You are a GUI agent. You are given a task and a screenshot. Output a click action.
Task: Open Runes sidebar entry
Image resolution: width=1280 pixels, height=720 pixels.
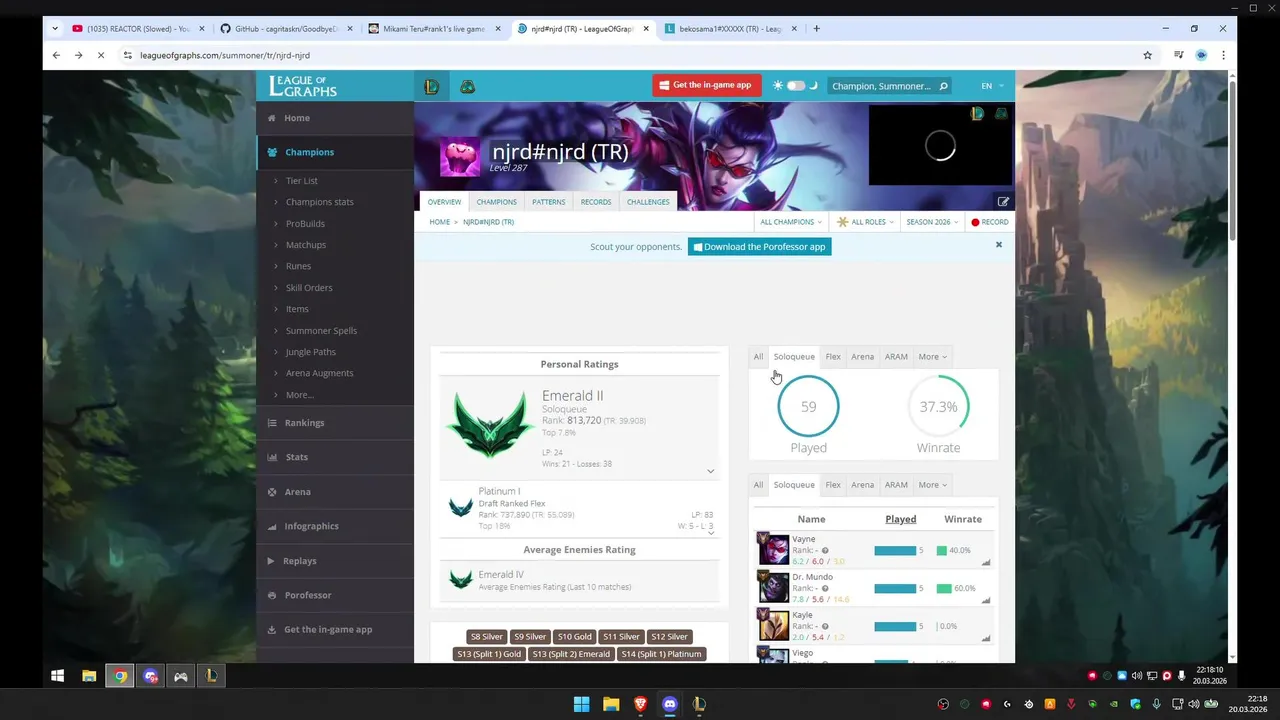[x=298, y=266]
